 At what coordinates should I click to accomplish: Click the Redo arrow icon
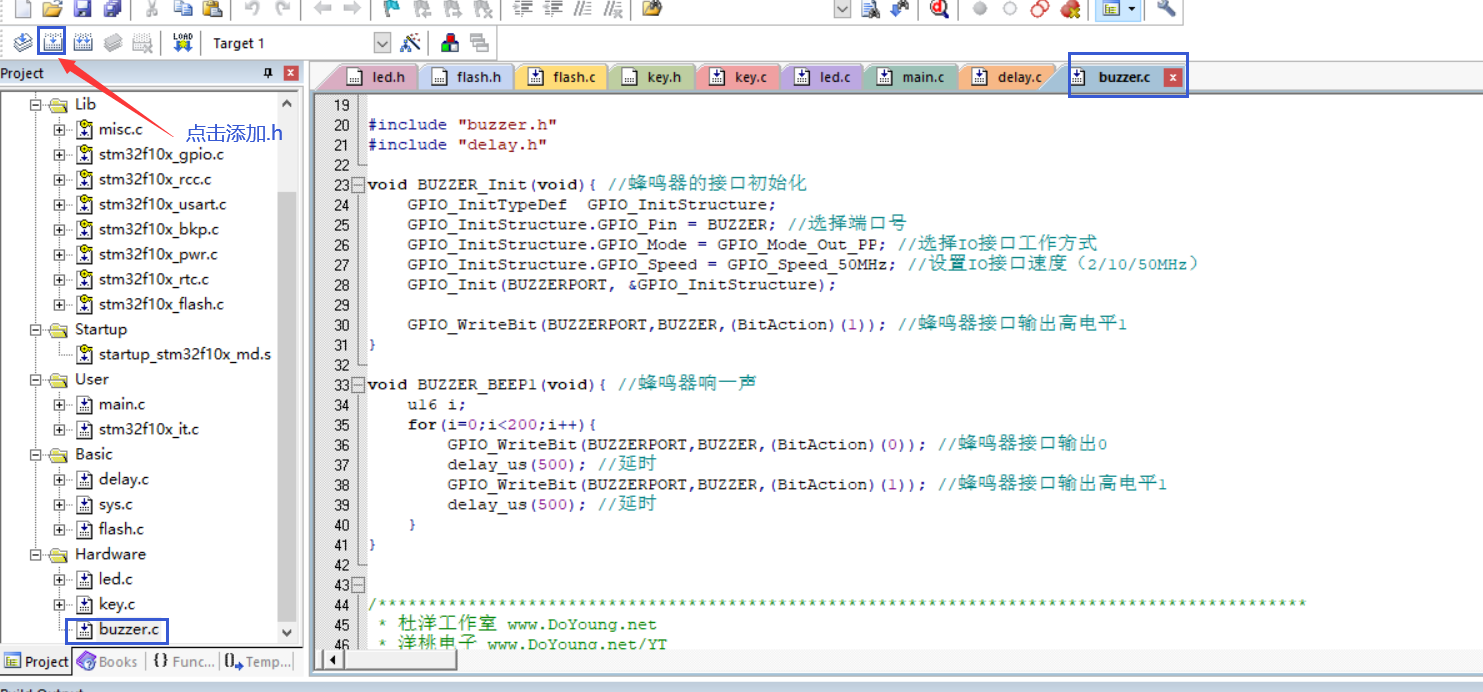(x=283, y=9)
